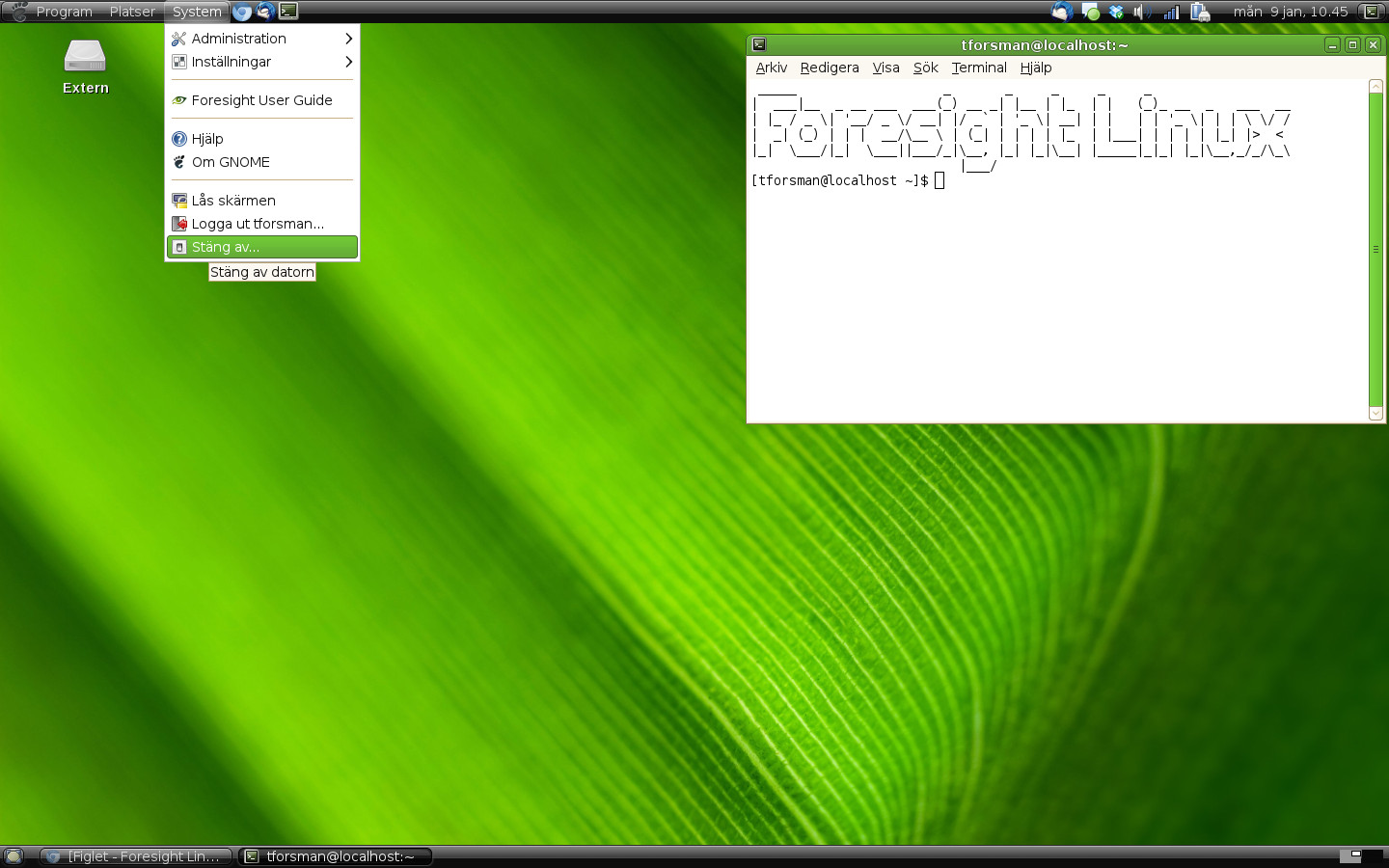Open the terminal launcher next to Thunderbird
Screen dimensions: 1389x868
coord(287,12)
